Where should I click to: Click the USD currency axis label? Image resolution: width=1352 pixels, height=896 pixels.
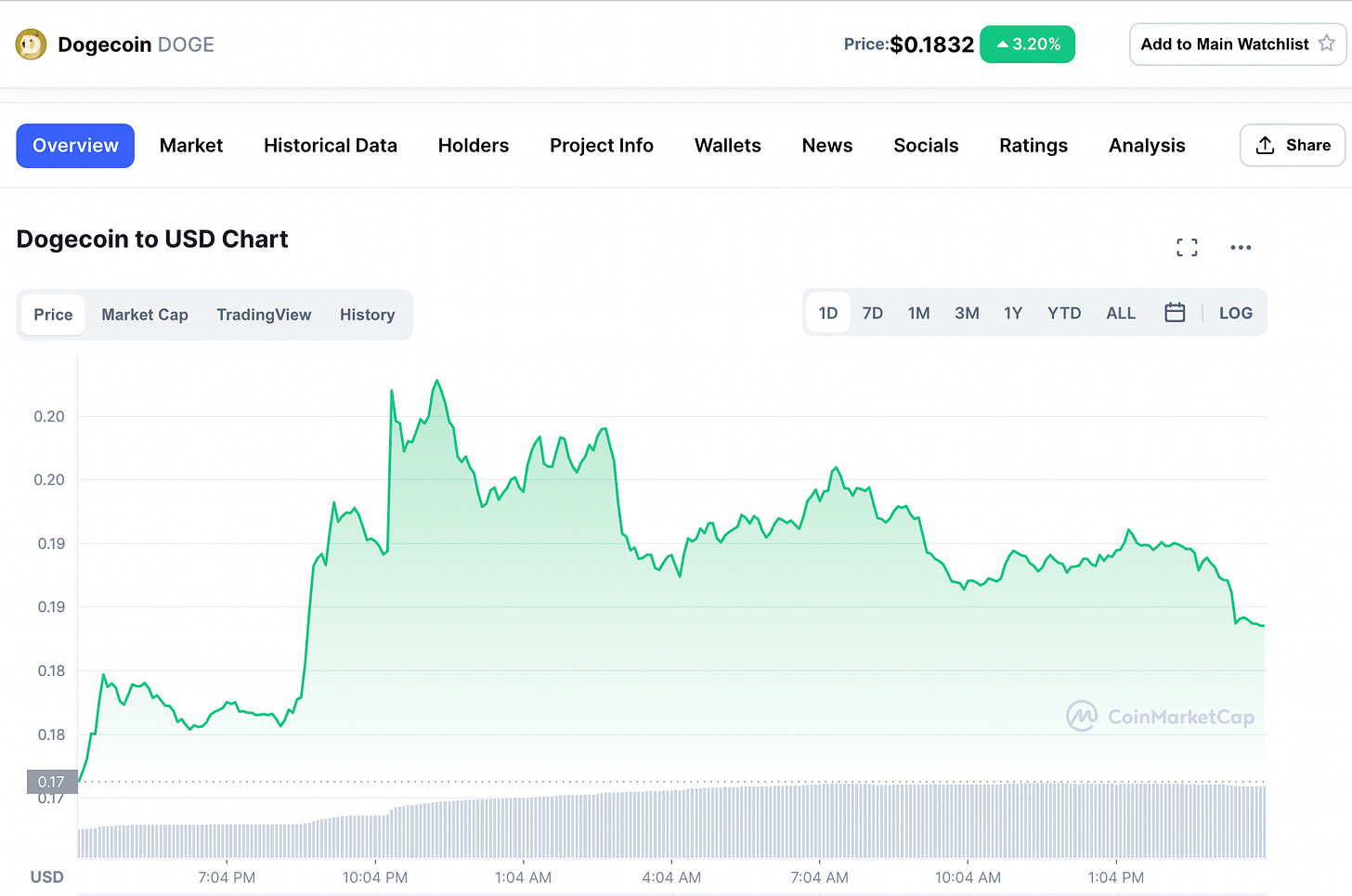pyautogui.click(x=47, y=877)
